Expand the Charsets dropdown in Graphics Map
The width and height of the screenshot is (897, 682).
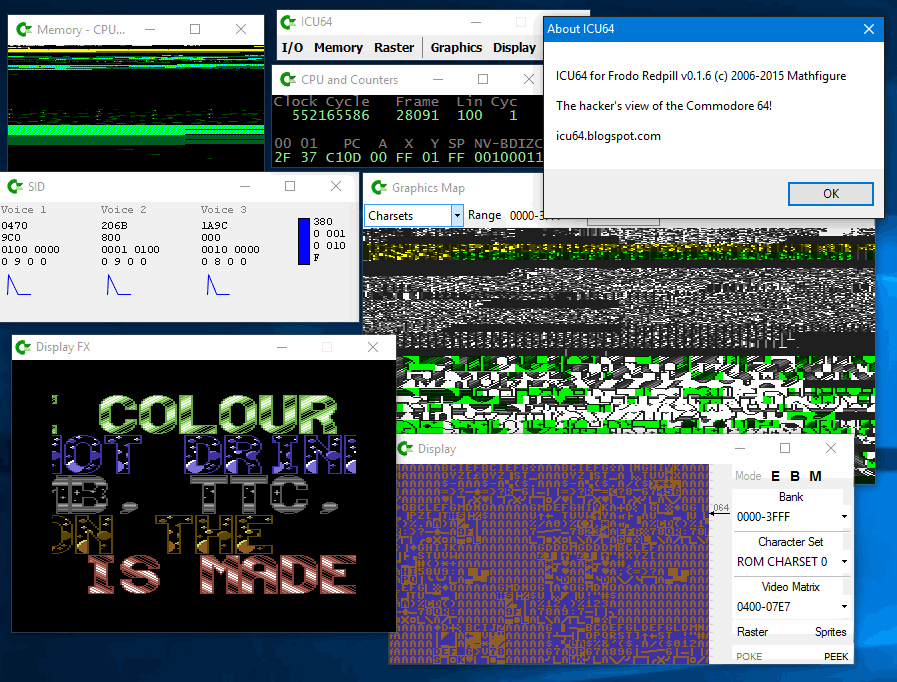(457, 216)
